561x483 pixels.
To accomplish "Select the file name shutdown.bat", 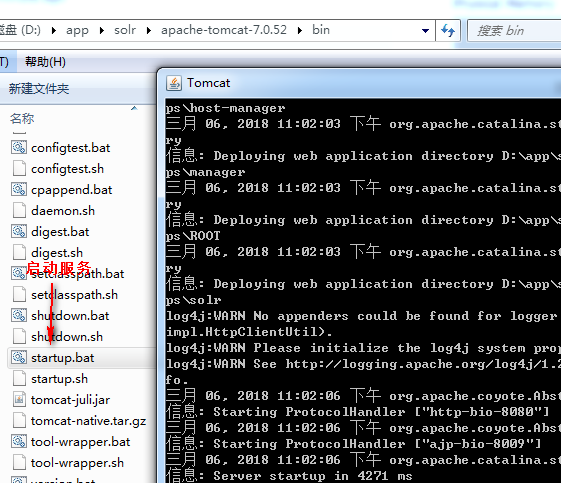I will pos(70,316).
